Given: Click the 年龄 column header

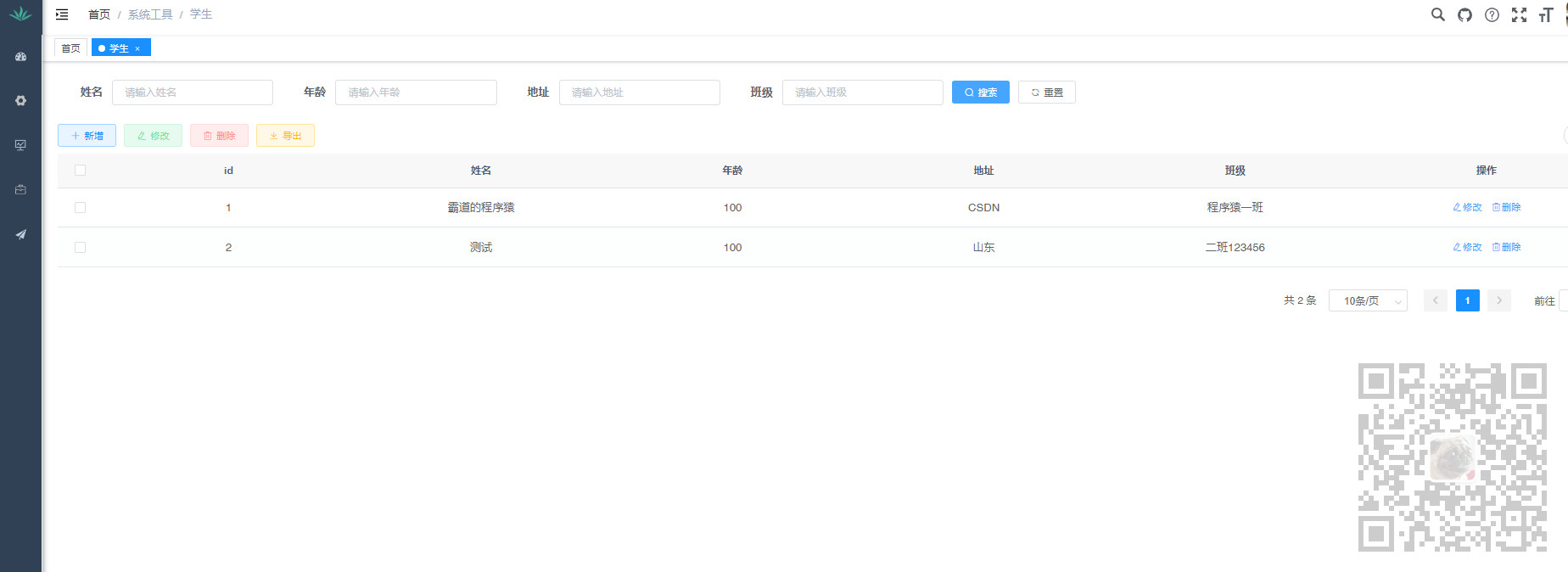Looking at the screenshot, I should click(x=732, y=171).
